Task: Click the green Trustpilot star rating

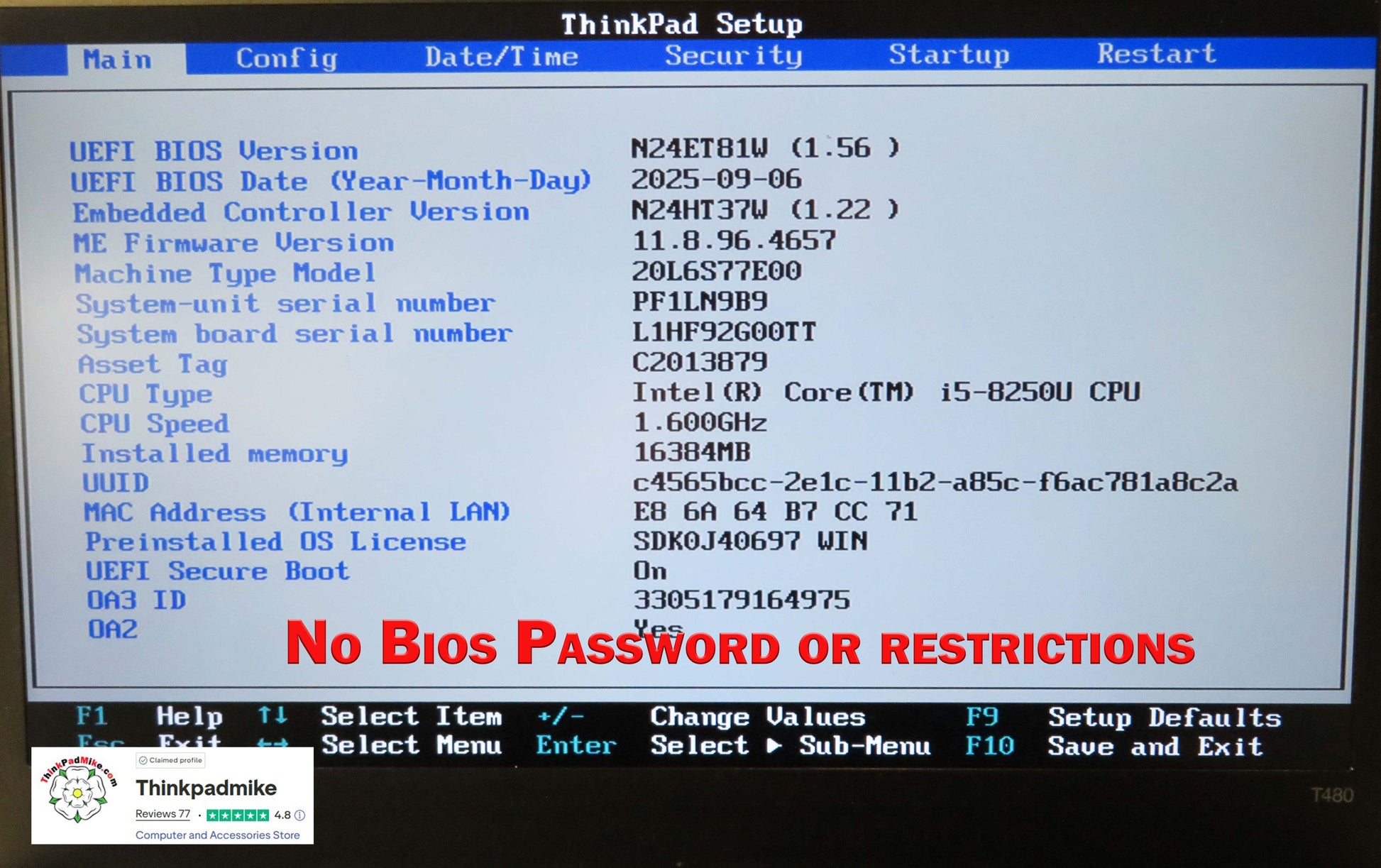Action: [x=238, y=815]
